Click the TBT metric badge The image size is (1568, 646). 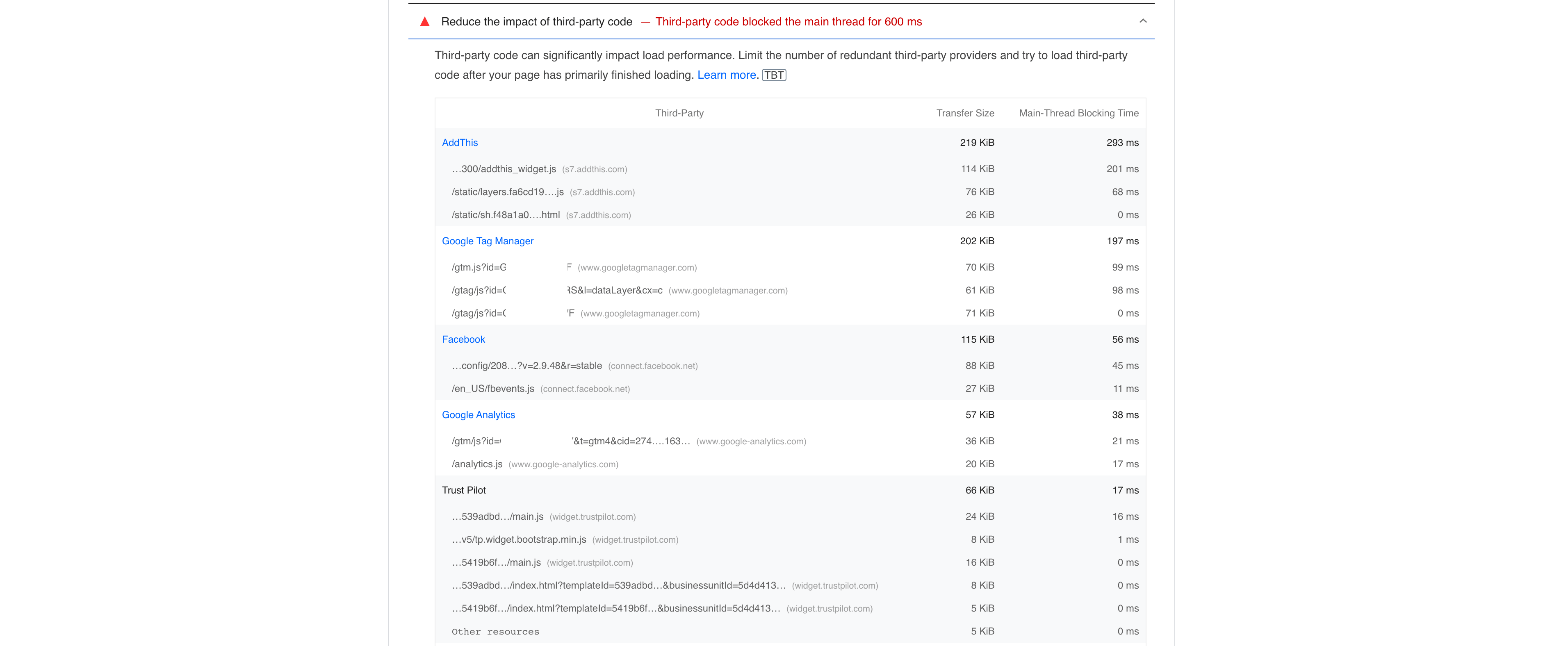tap(774, 75)
